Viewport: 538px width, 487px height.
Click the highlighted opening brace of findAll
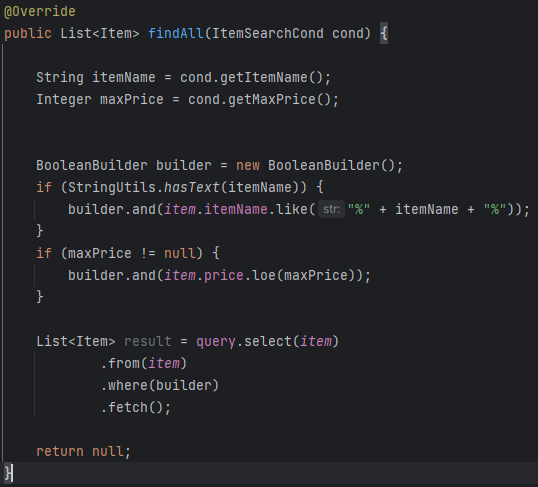(384, 34)
